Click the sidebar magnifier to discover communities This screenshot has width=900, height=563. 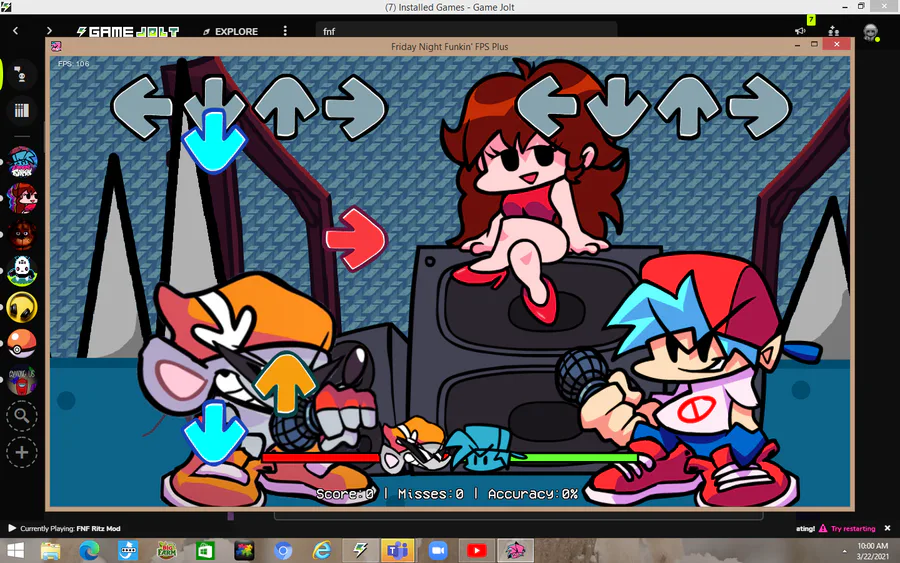[x=22, y=416]
